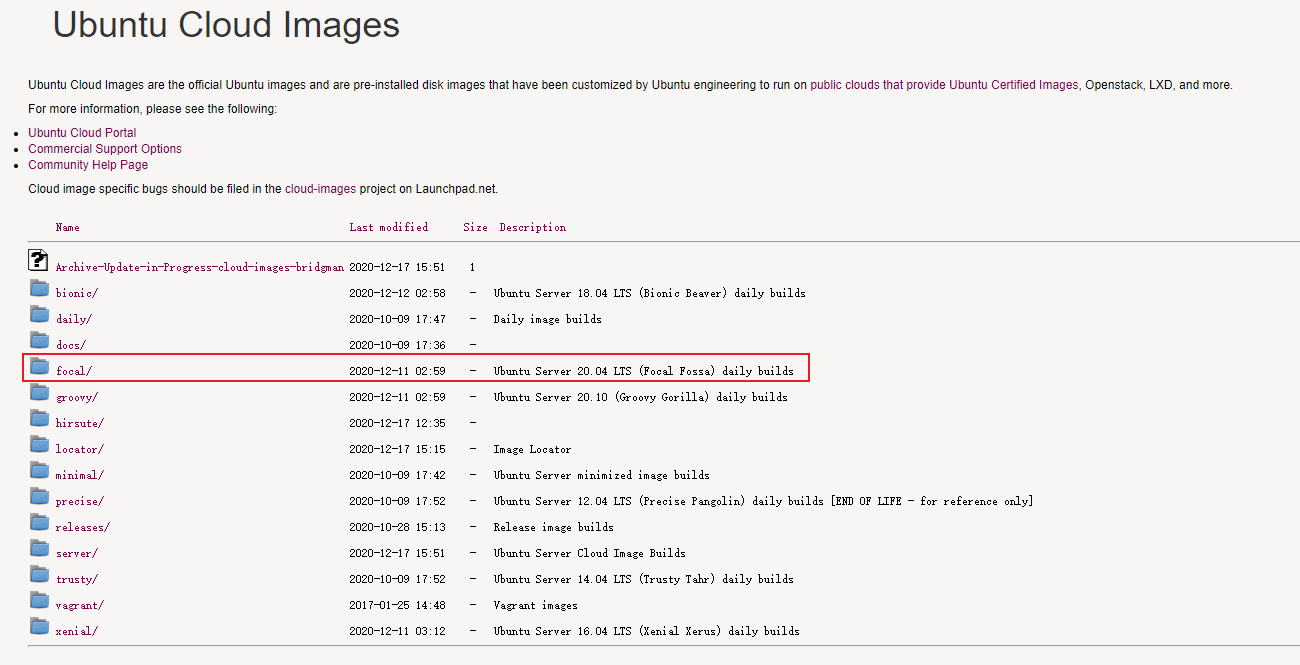Select the Bionic Beaver 18.04 LTS description text

tap(649, 293)
